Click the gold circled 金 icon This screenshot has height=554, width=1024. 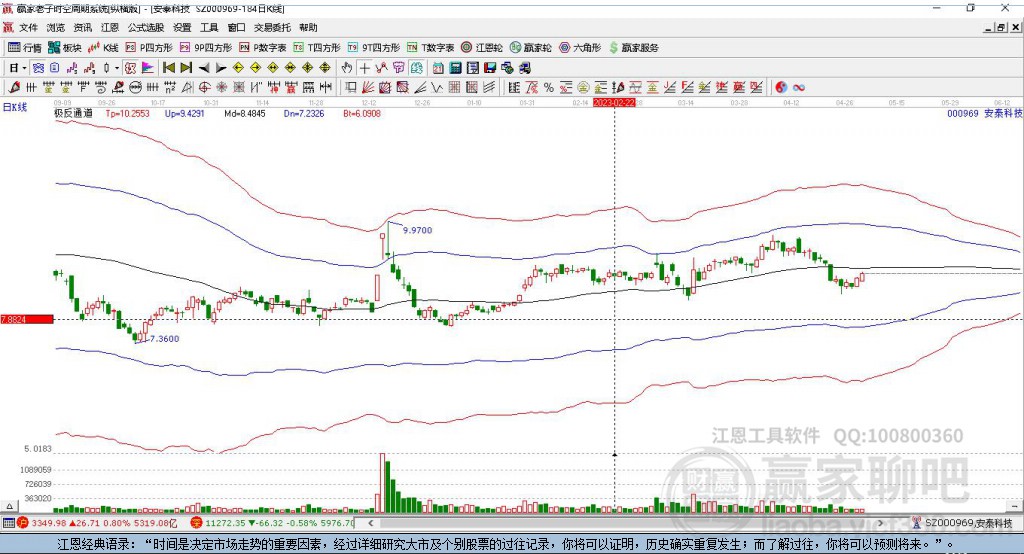coord(583,88)
